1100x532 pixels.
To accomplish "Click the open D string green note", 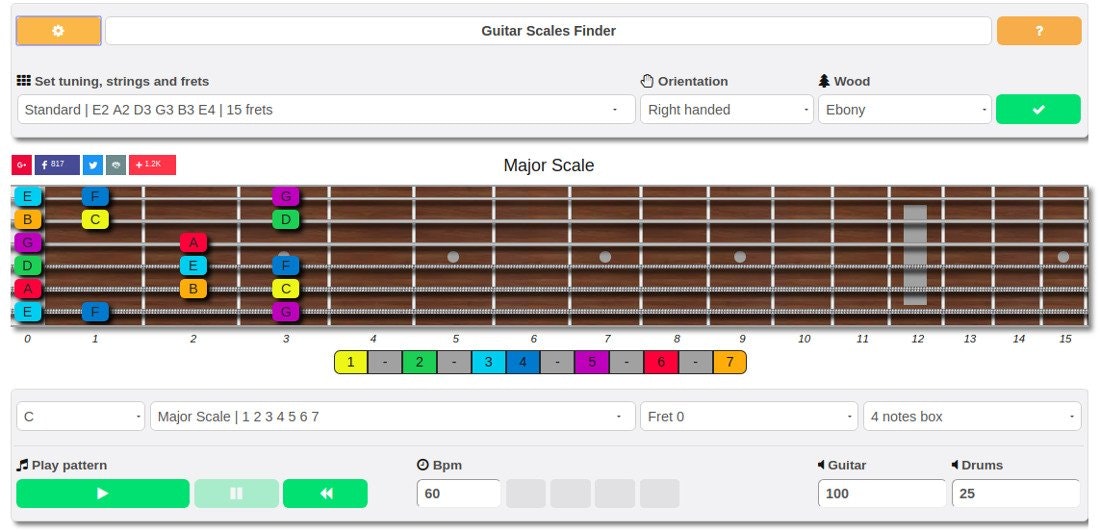I will [x=27, y=266].
